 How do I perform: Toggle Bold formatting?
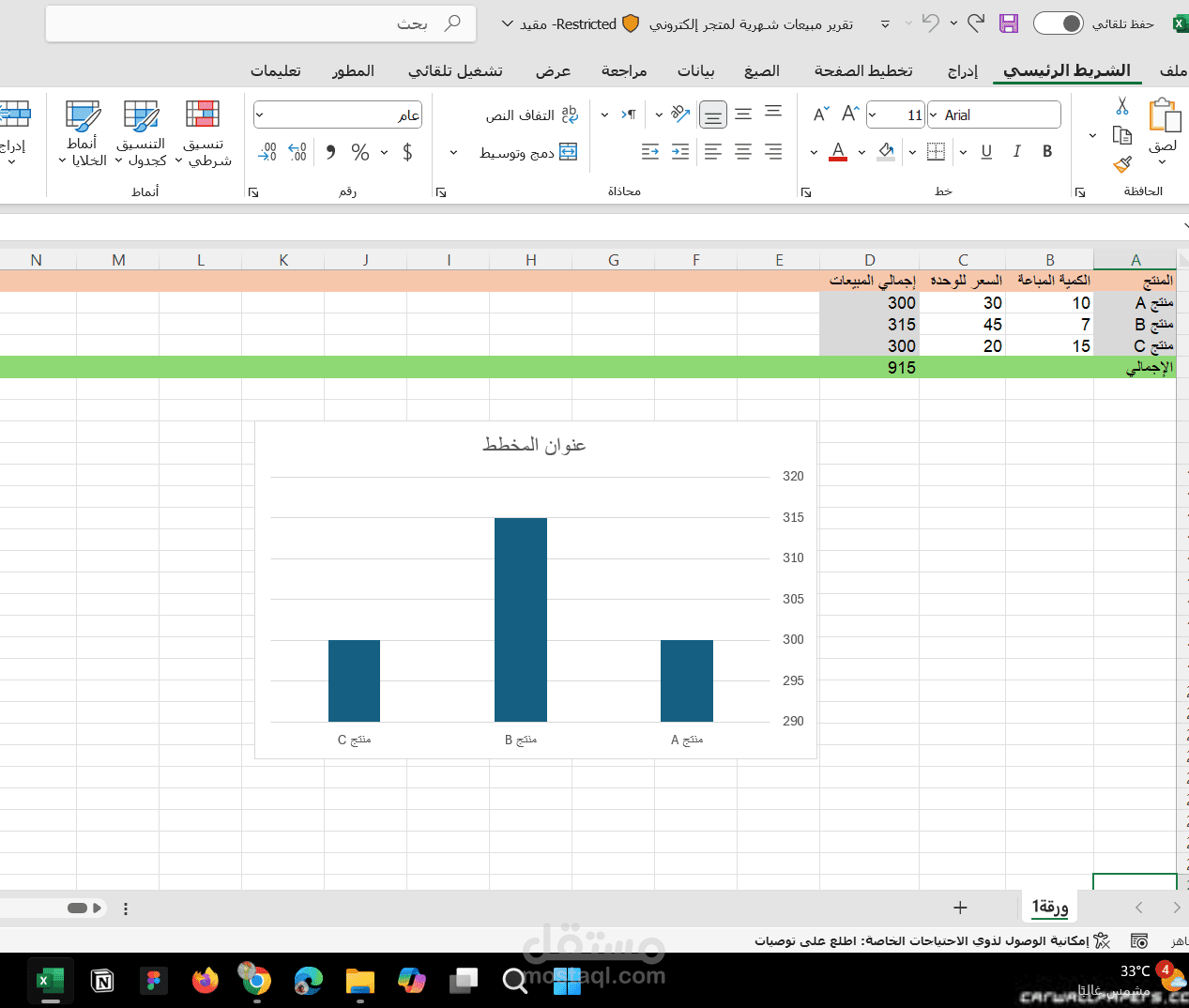point(1047,151)
